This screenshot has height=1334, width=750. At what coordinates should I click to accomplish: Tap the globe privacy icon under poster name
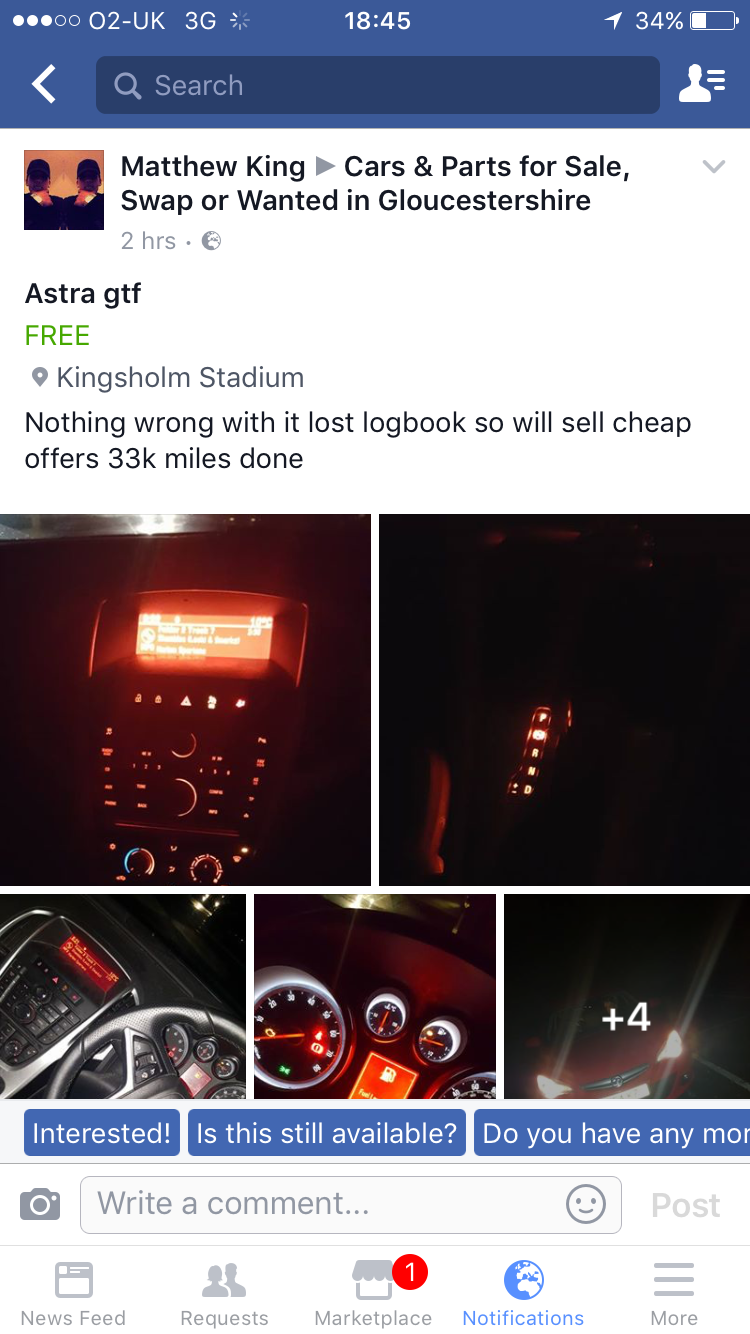(211, 241)
